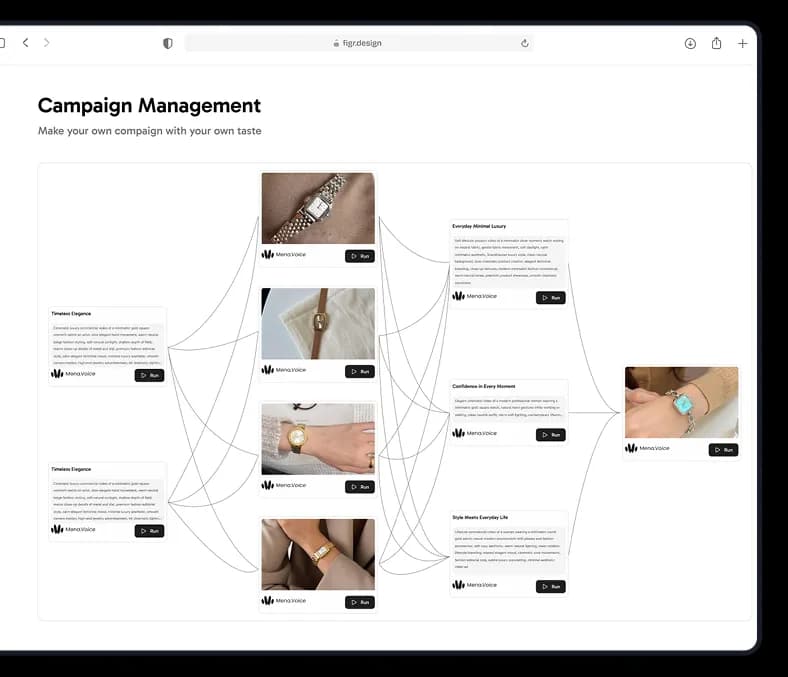This screenshot has width=788, height=677.
Task: Run the beige blazer gold watch card
Action: 360,602
